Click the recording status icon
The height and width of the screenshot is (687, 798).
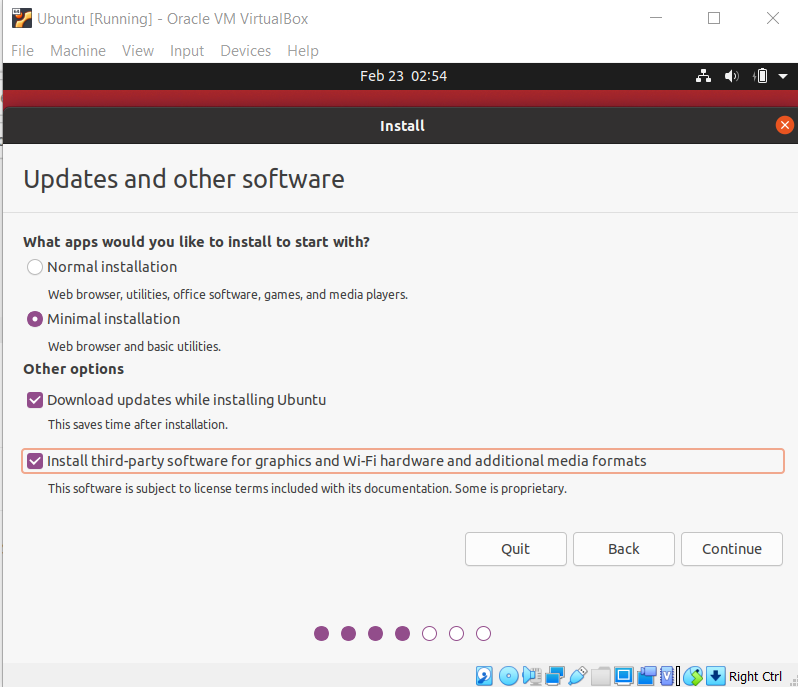[647, 676]
